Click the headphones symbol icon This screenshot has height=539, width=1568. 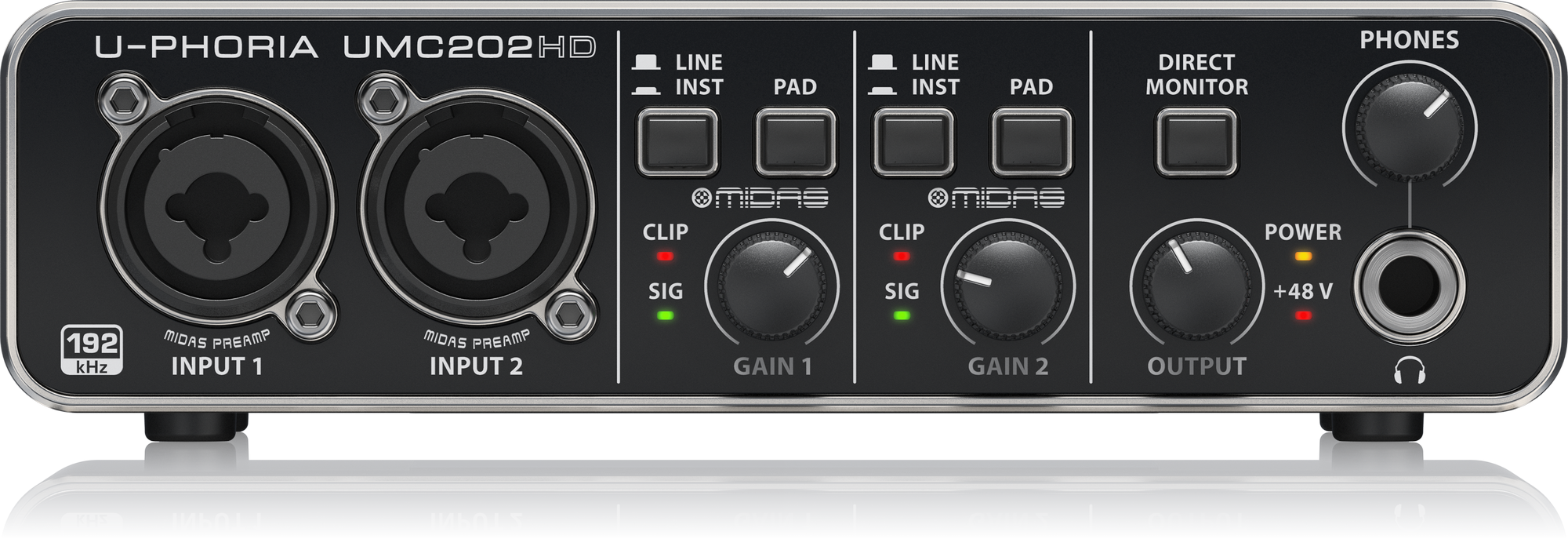(x=1409, y=369)
